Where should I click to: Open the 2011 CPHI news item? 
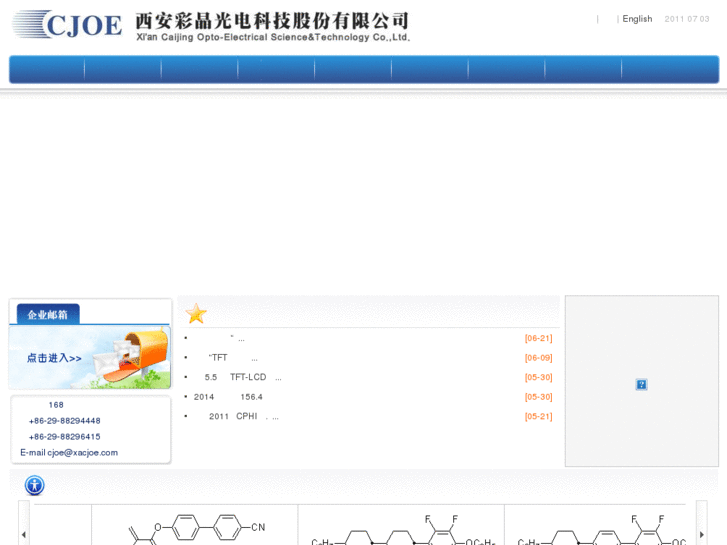click(242, 417)
